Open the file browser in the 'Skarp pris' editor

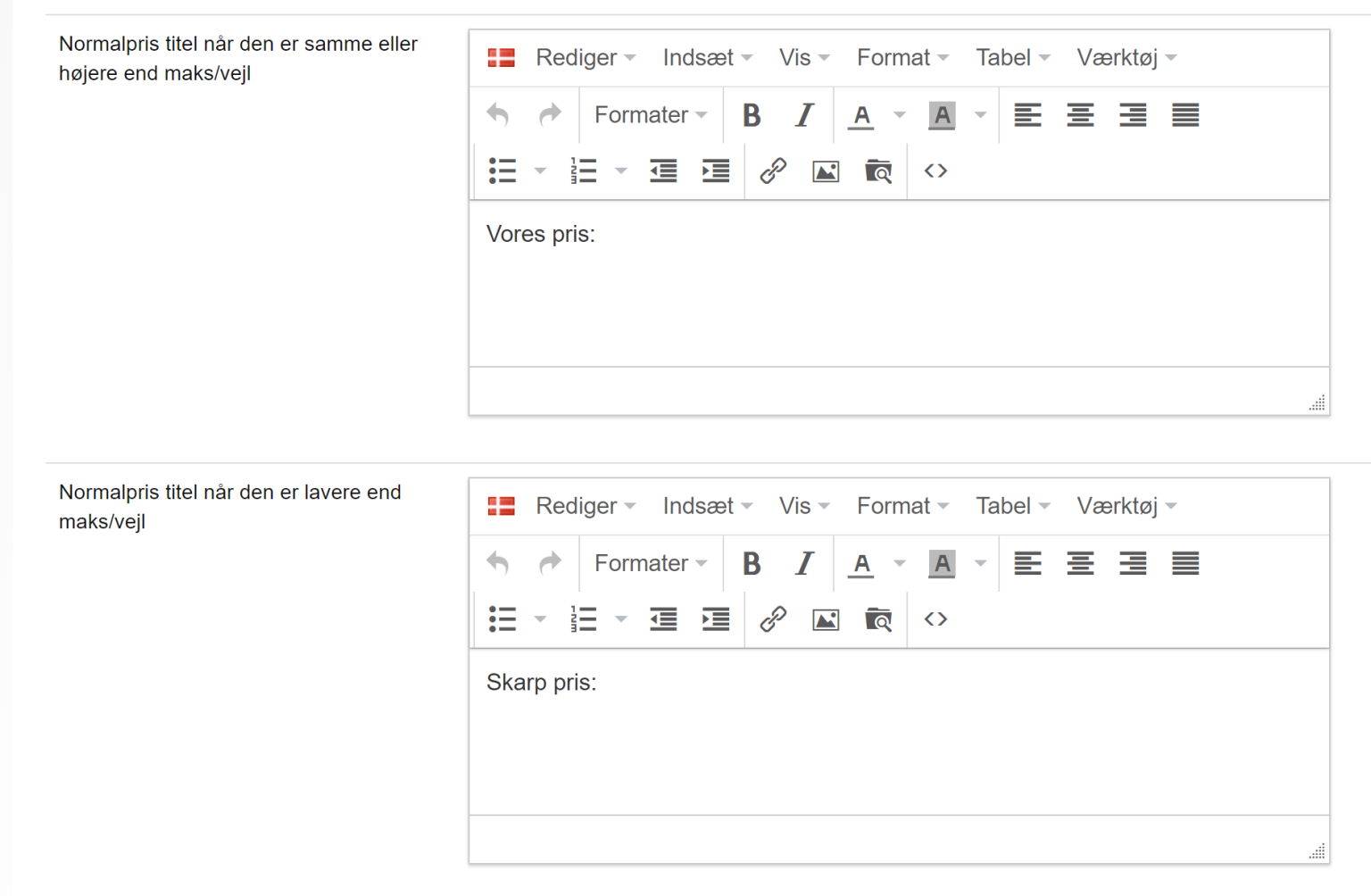click(878, 619)
